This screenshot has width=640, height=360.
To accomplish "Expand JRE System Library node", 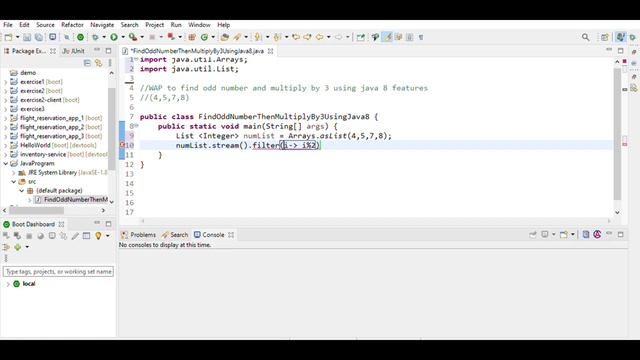I will (13, 173).
